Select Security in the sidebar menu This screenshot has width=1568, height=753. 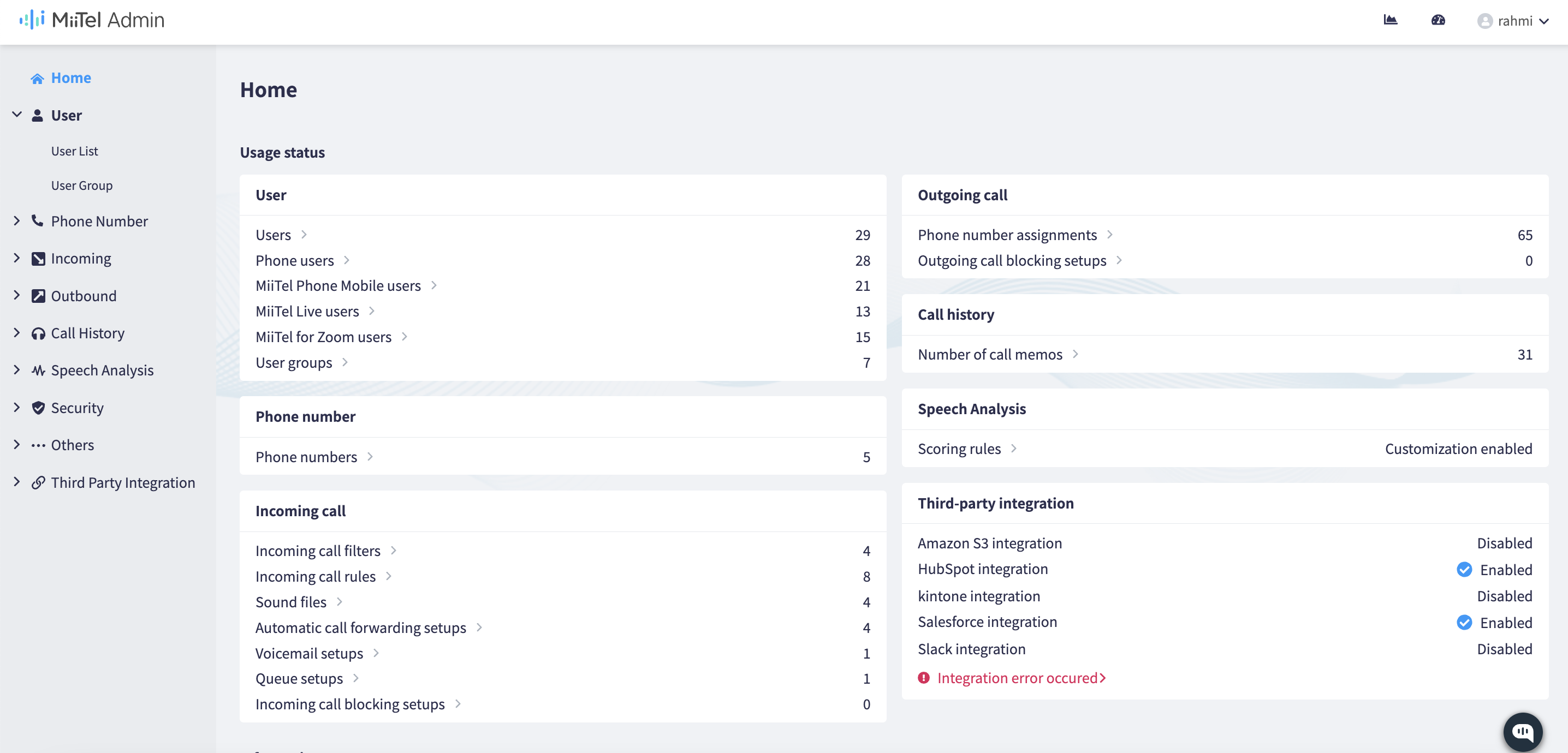click(78, 408)
